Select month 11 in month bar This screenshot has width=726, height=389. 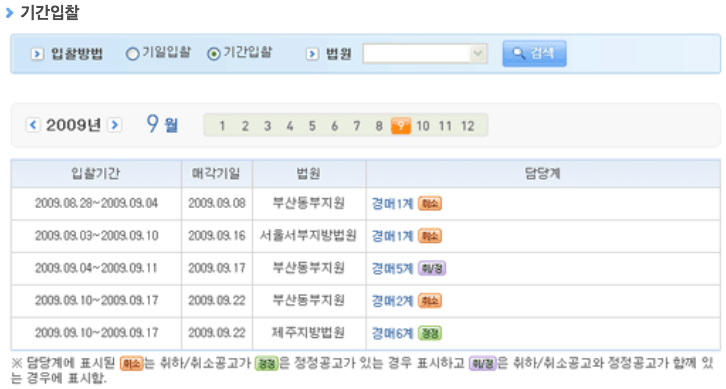click(x=445, y=126)
